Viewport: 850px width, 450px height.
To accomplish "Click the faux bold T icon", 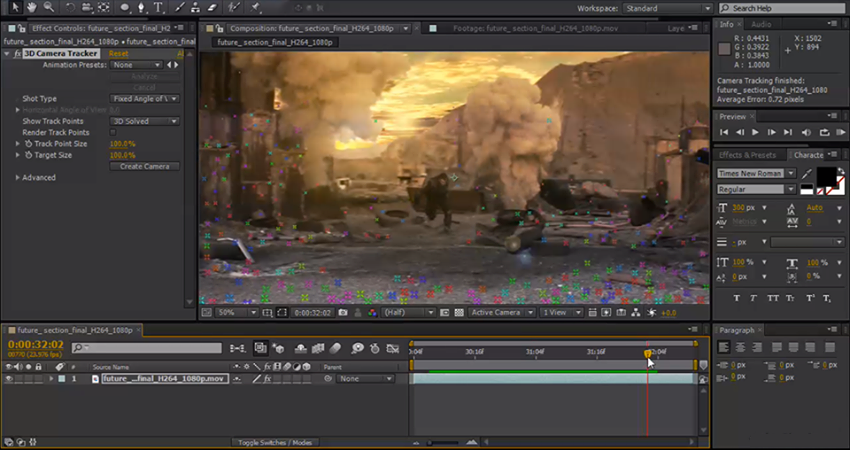I will 737,298.
